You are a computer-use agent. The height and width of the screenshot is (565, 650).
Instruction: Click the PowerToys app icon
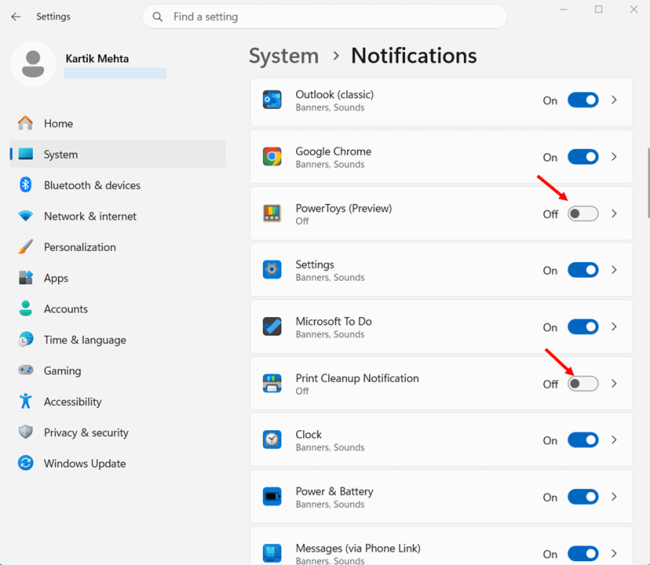tap(272, 213)
